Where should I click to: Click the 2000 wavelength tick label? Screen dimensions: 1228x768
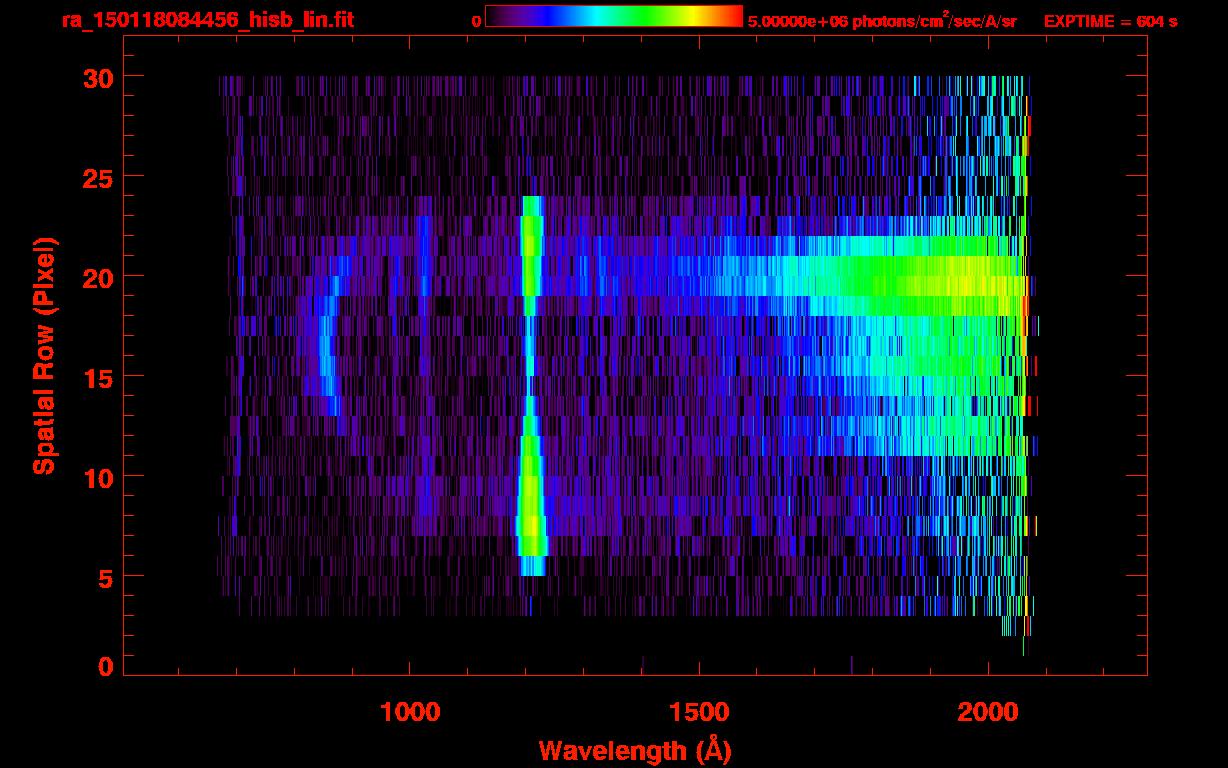tap(988, 712)
